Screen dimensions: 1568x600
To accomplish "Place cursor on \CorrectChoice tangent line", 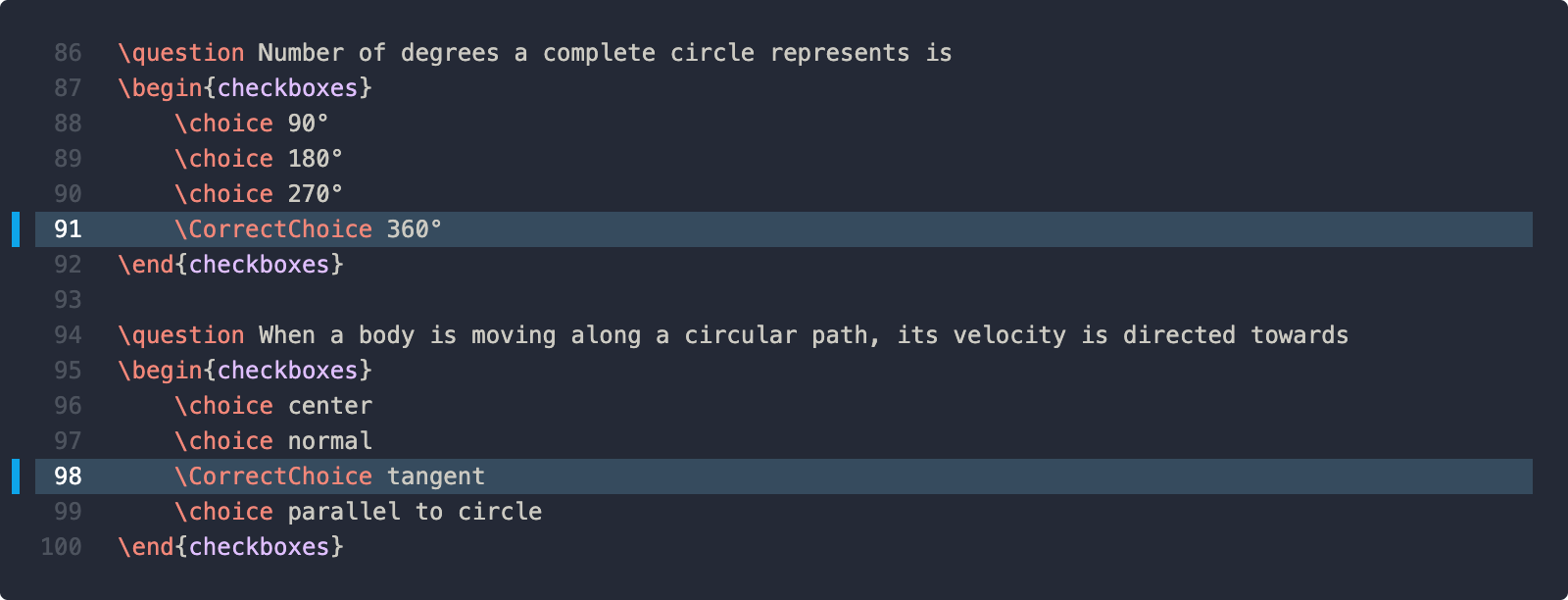I will click(x=784, y=476).
